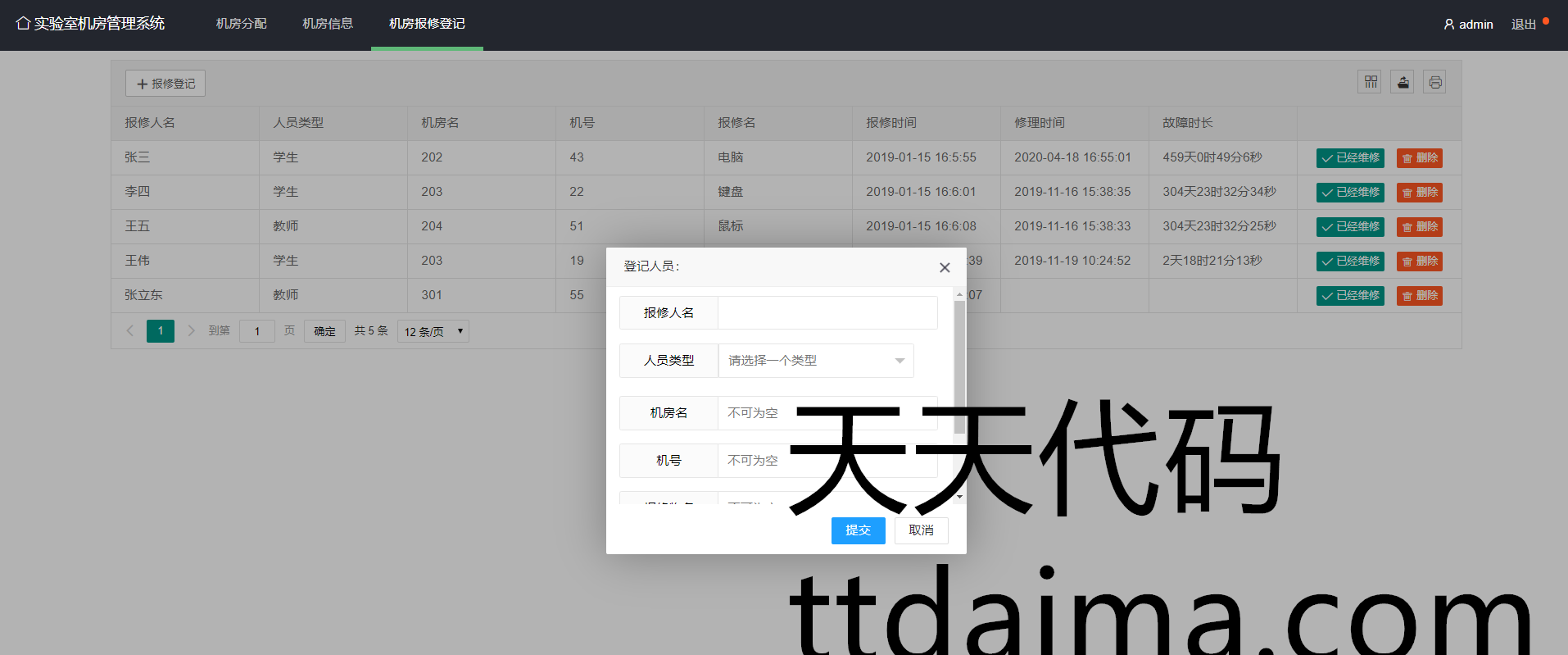1568x655 pixels.
Task: Click the blue 提交 button
Action: coord(858,530)
